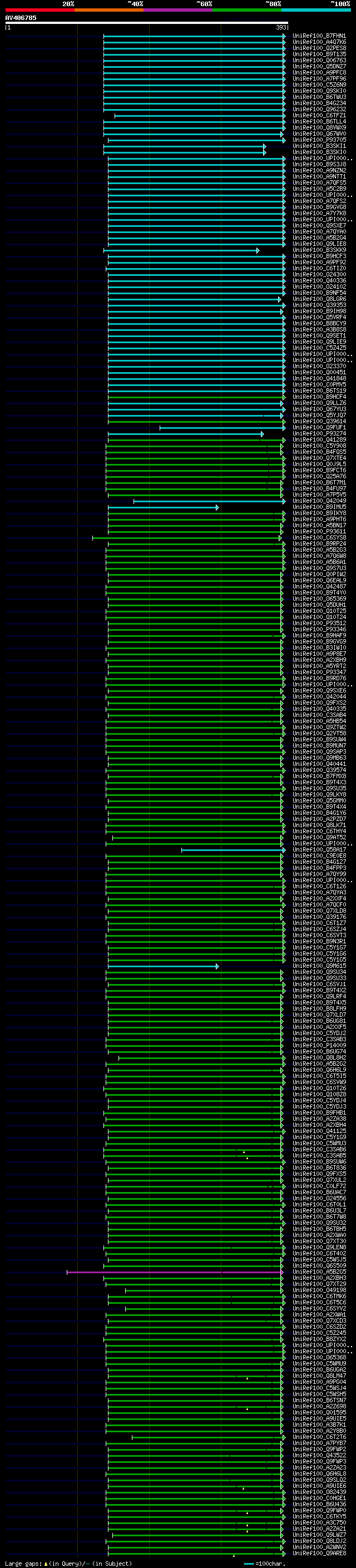Select hit label UniRef100_C6SYS8
The height and width of the screenshot is (1568, 356).
pyautogui.click(x=319, y=538)
